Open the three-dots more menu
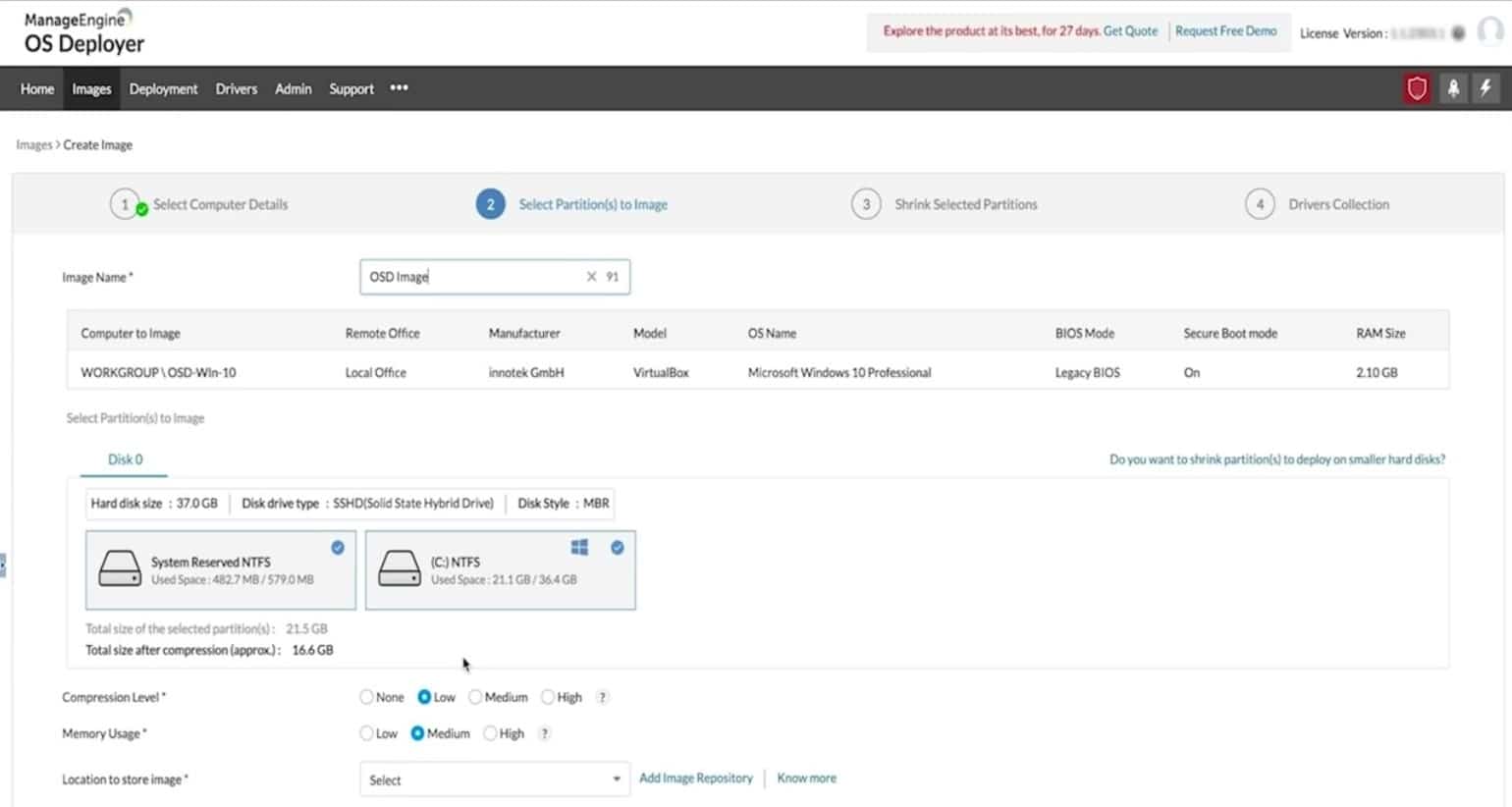Viewport: 1512px width, 807px height. coord(399,88)
